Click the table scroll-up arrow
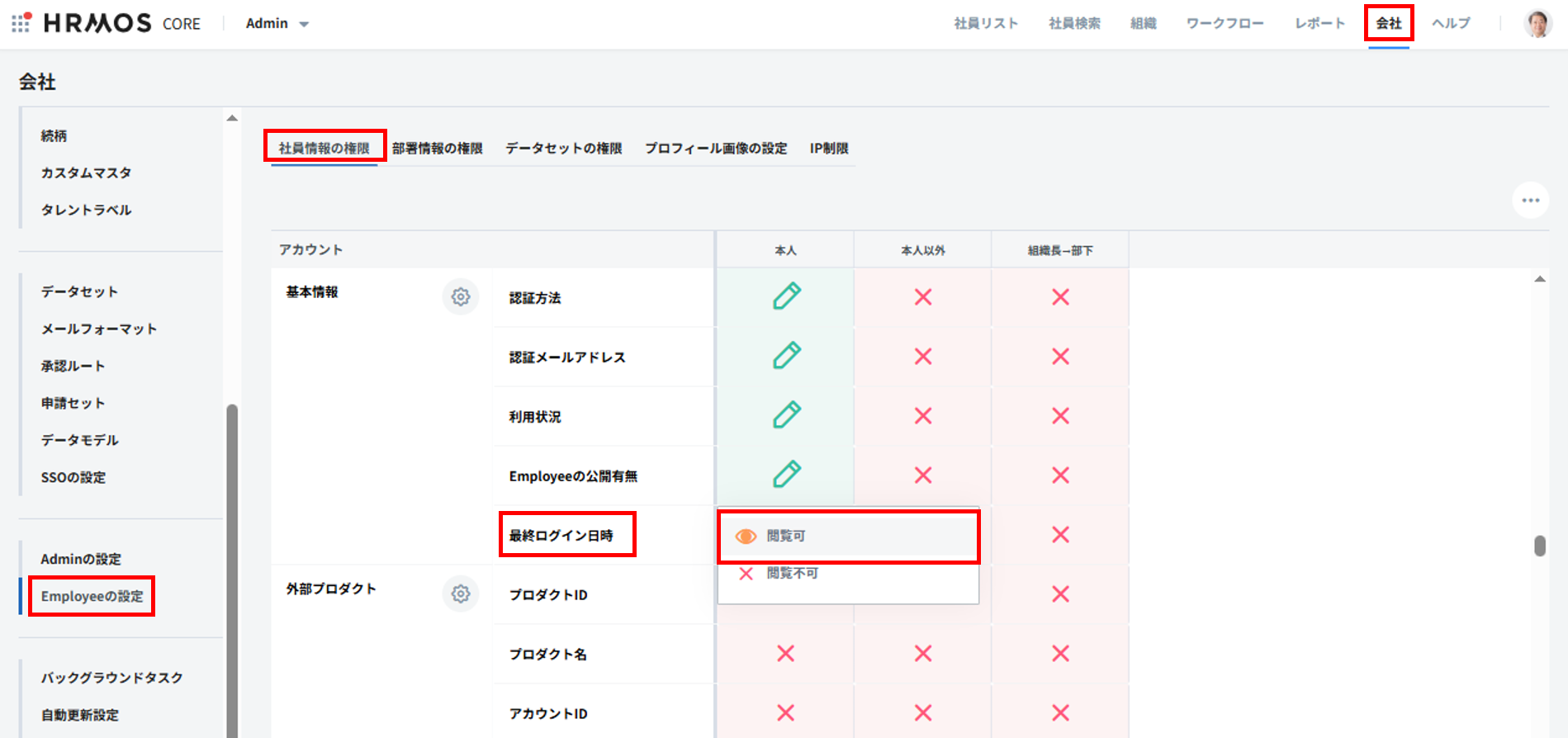Image resolution: width=1568 pixels, height=738 pixels. 1540,280
